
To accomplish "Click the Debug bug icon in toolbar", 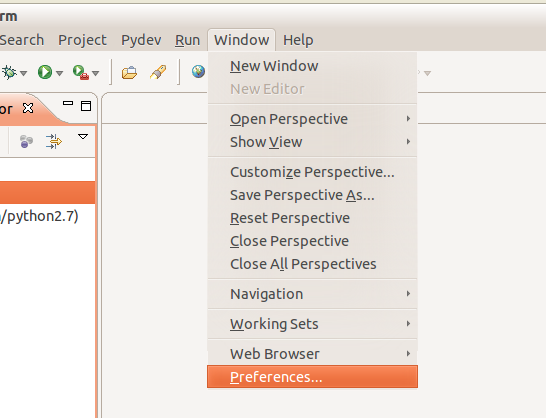I will tap(9, 72).
